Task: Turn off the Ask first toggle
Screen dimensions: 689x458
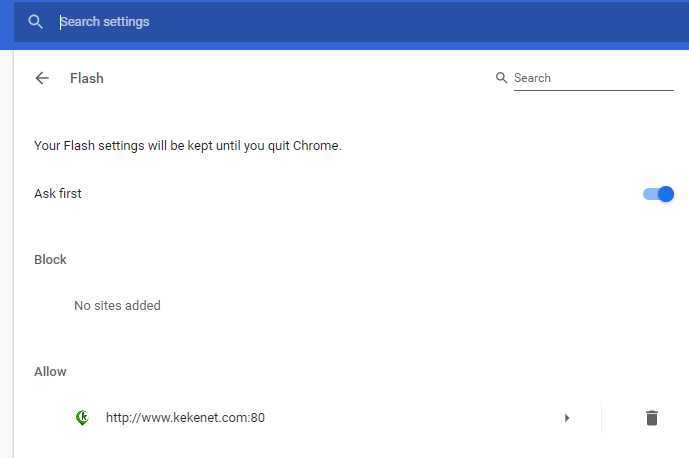Action: 658,194
